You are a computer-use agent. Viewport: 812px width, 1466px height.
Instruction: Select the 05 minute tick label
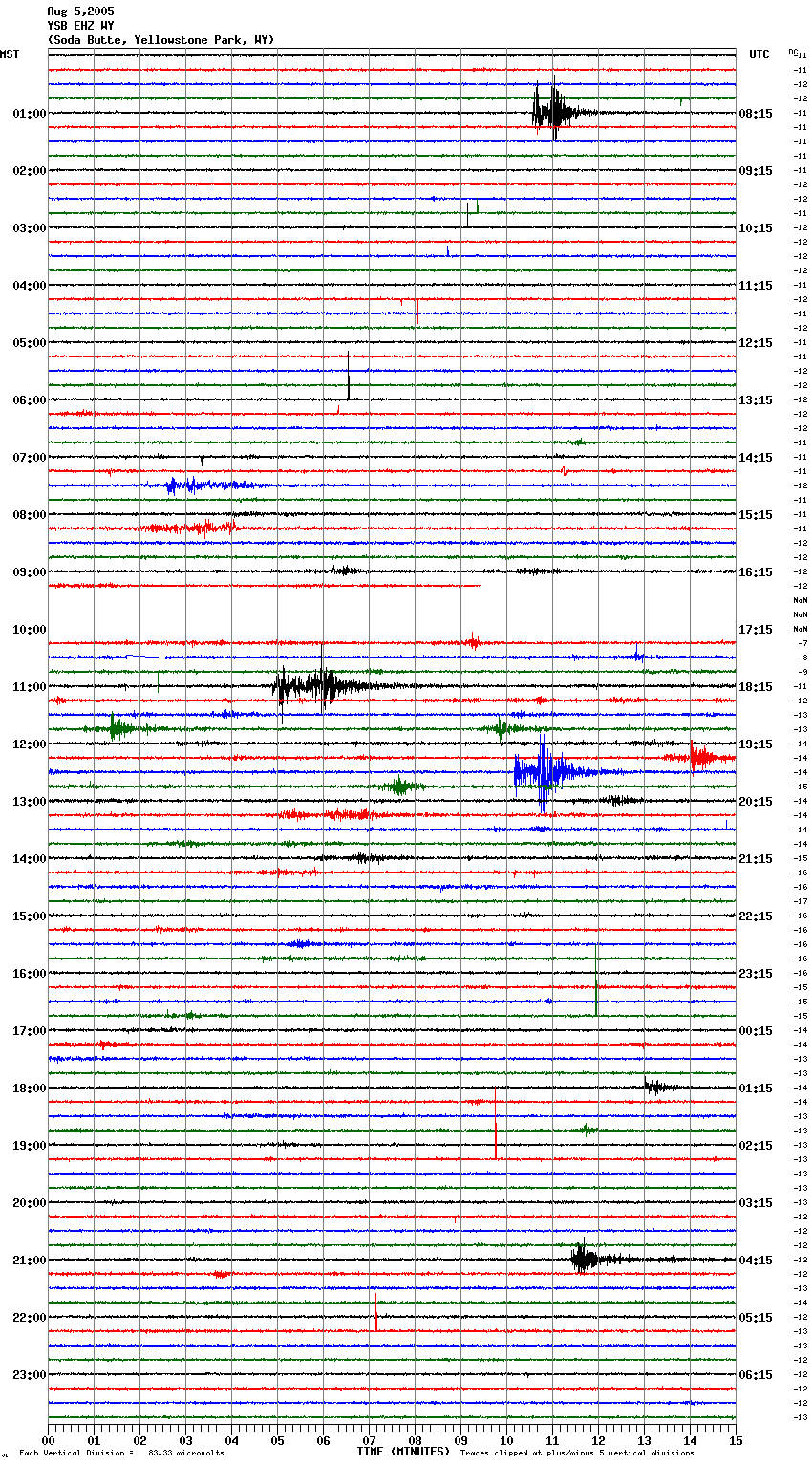277,1439
